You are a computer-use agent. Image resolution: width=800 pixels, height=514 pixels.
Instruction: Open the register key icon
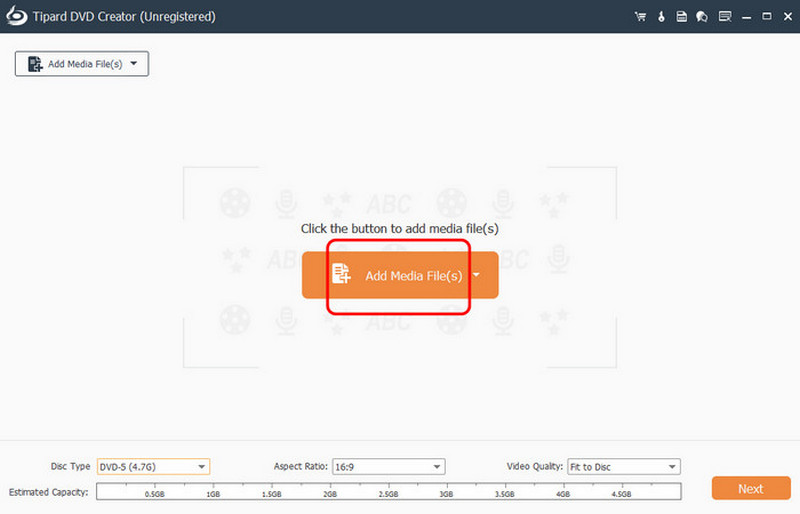tap(661, 17)
